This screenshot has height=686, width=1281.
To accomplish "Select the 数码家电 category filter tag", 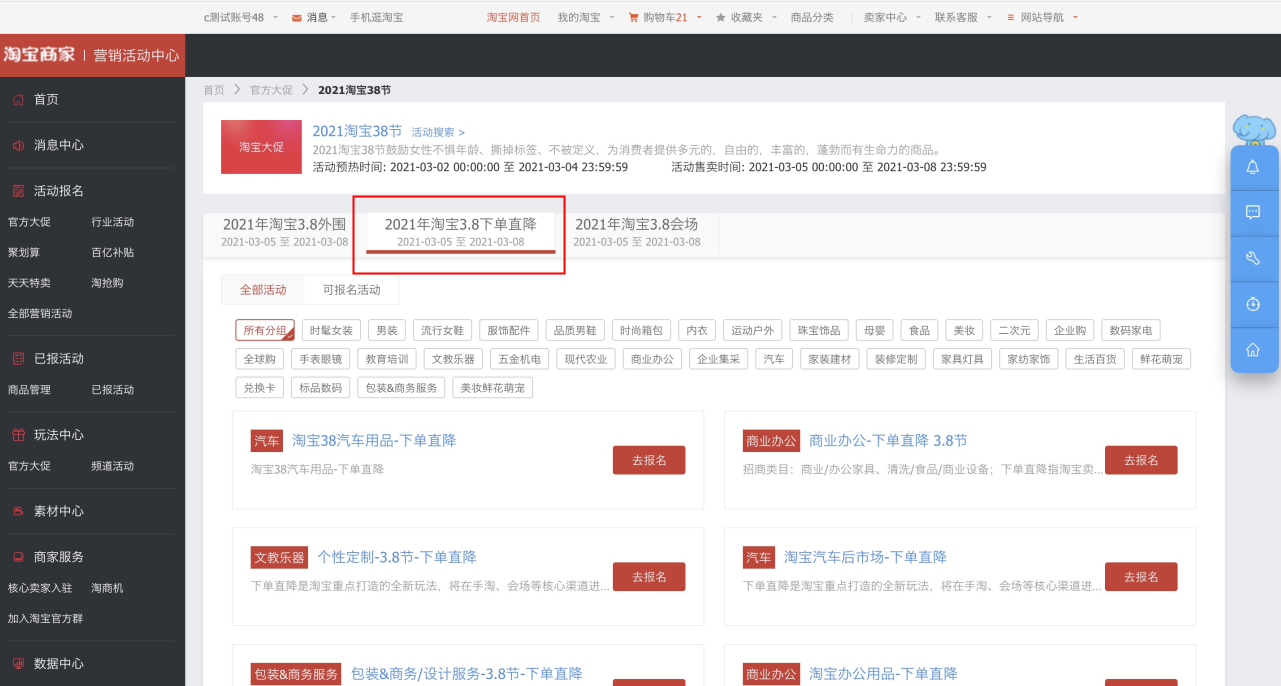I will (1131, 331).
